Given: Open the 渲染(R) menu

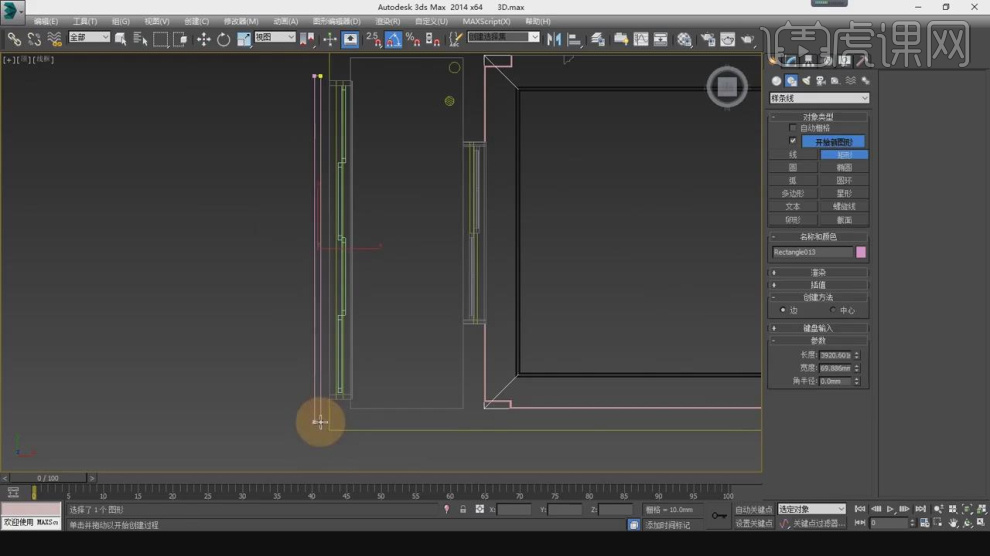Looking at the screenshot, I should pos(388,21).
